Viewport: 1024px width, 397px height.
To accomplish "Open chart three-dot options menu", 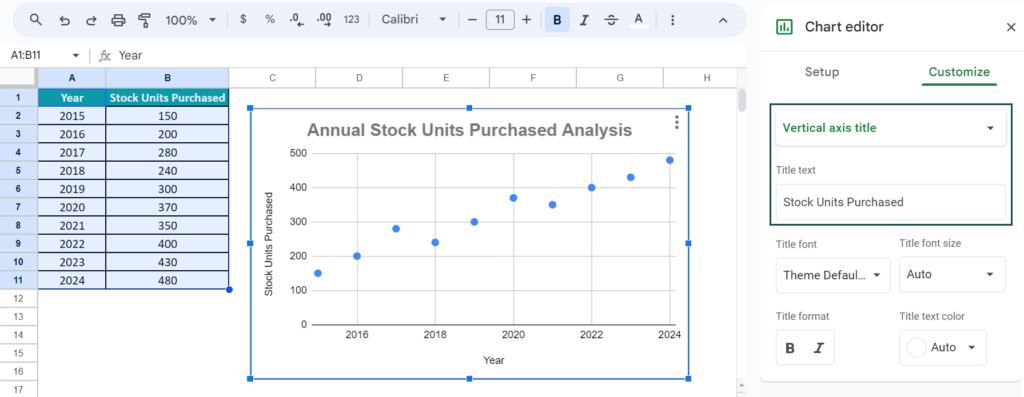I will click(x=677, y=122).
